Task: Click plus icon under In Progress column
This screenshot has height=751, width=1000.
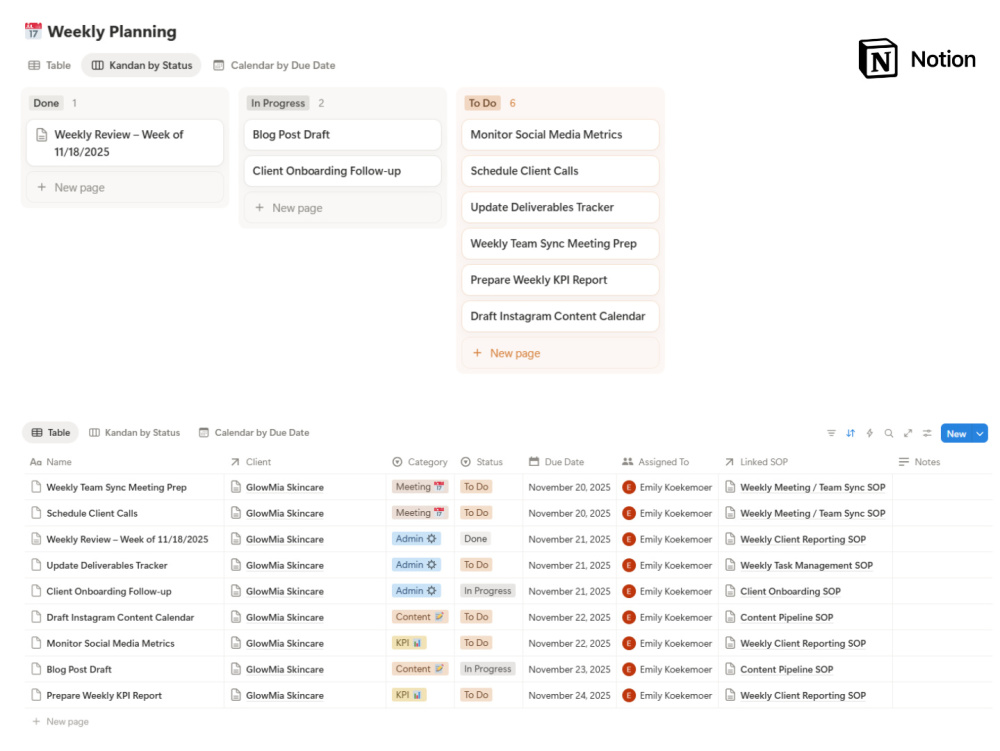Action: click(260, 208)
